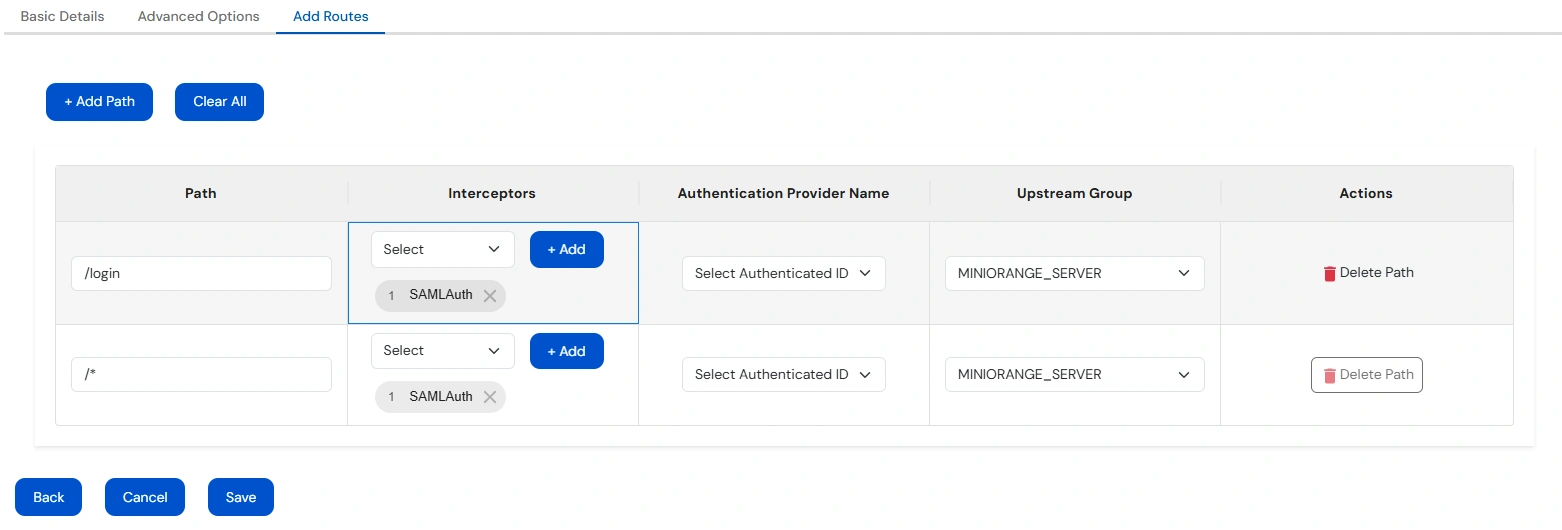Viewport: 1562px width, 530px height.
Task: Click SAMLAuth chip label in /* row
Action: [x=441, y=397]
